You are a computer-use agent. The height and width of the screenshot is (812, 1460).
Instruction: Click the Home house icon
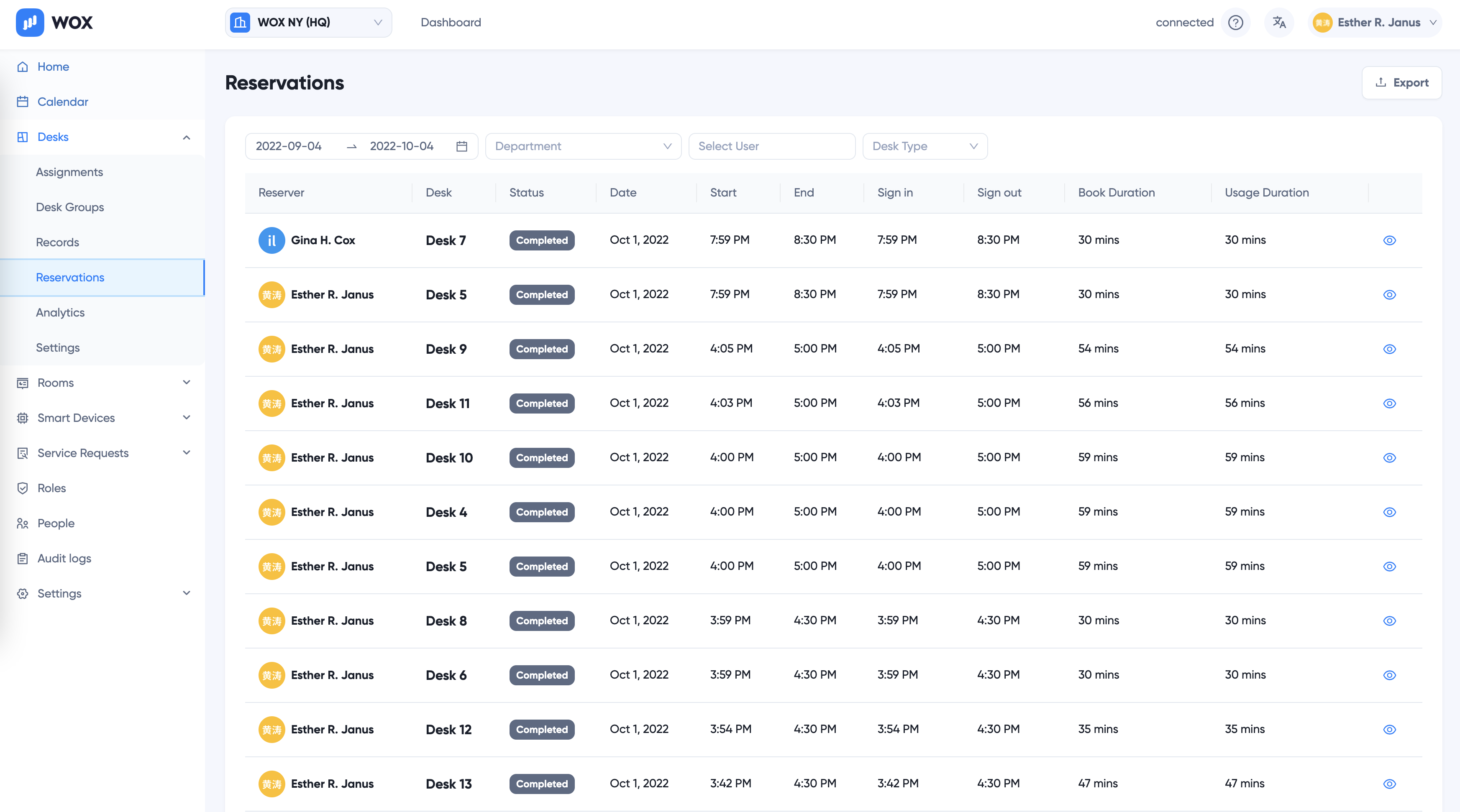coord(23,67)
